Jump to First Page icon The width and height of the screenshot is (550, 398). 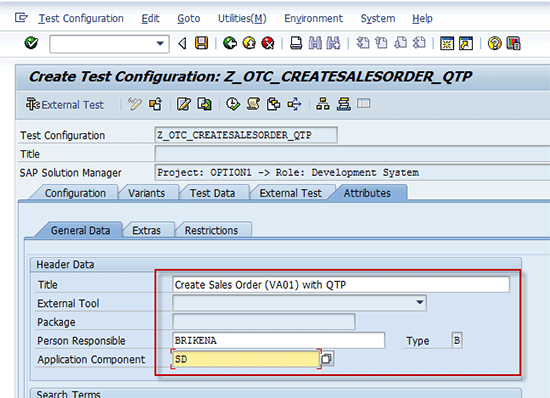(x=363, y=43)
